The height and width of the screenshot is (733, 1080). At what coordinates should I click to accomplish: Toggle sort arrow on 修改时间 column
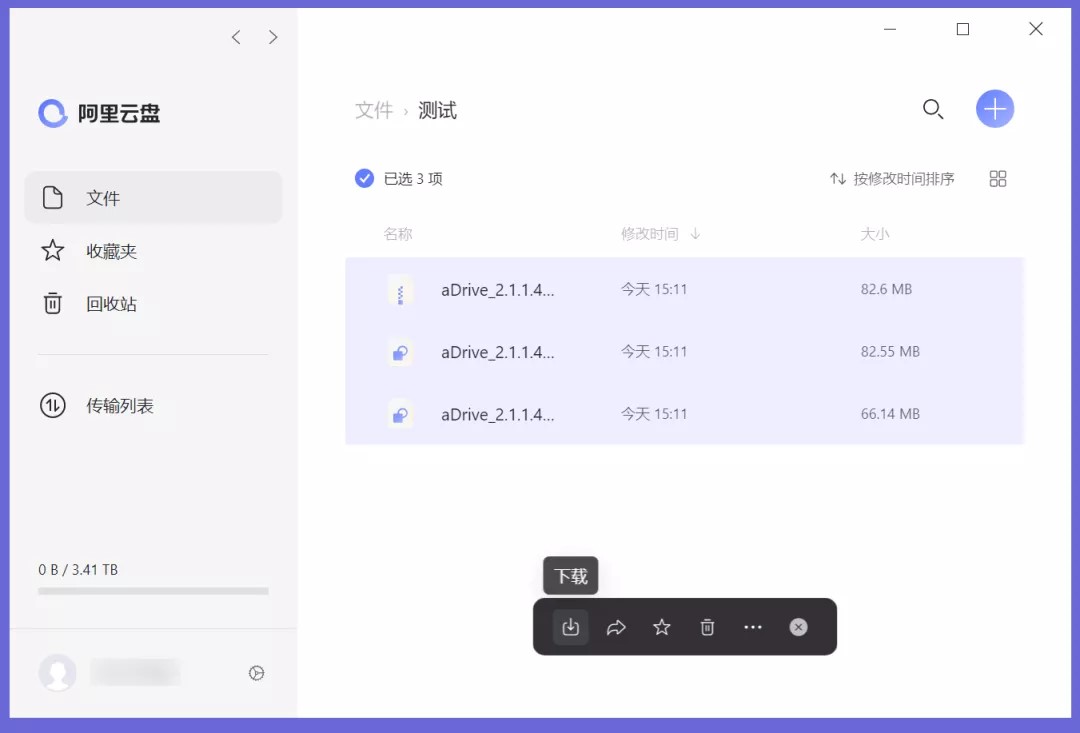click(695, 234)
